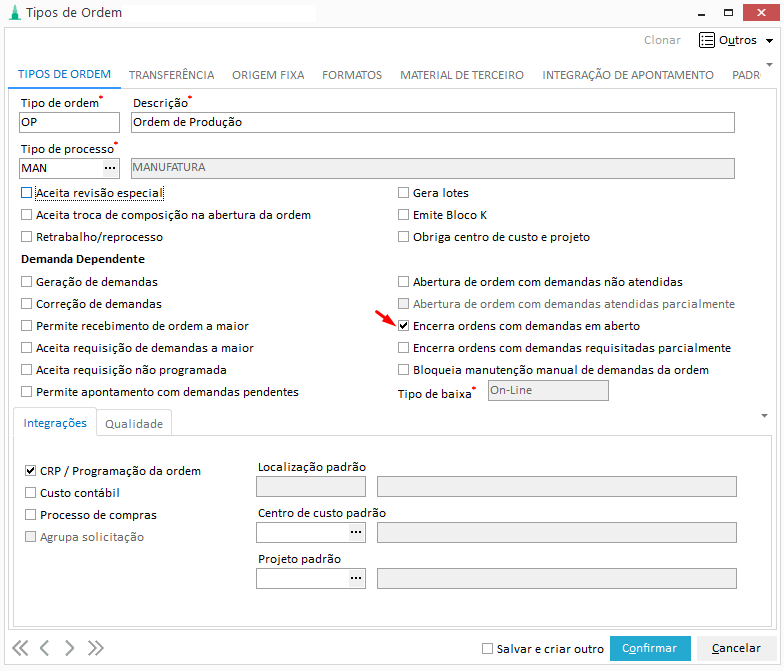Viewport: 784px width, 671px height.
Task: Enable Aceita requisição não programada
Action: coord(26,370)
